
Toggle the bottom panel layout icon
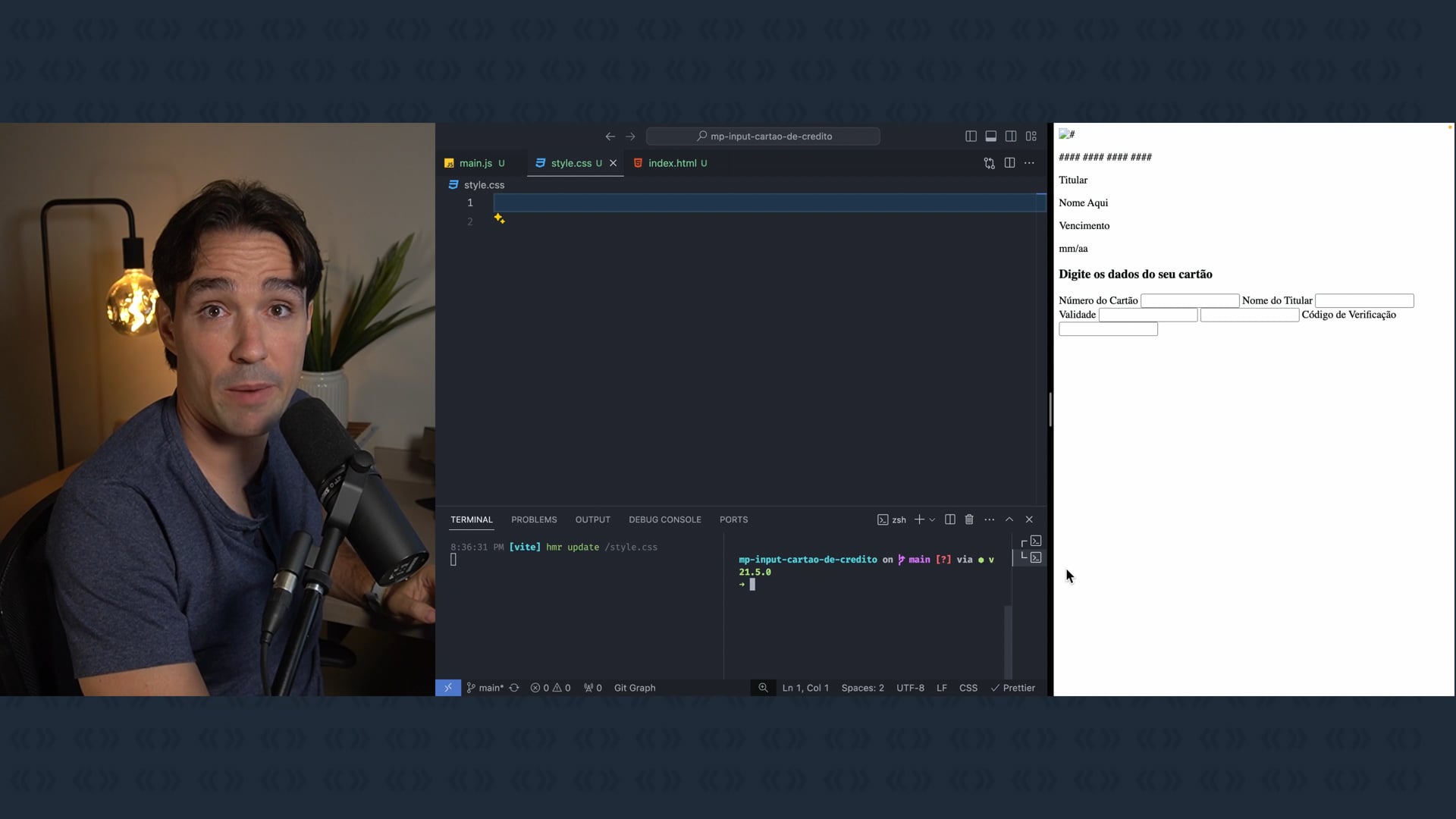(x=990, y=136)
